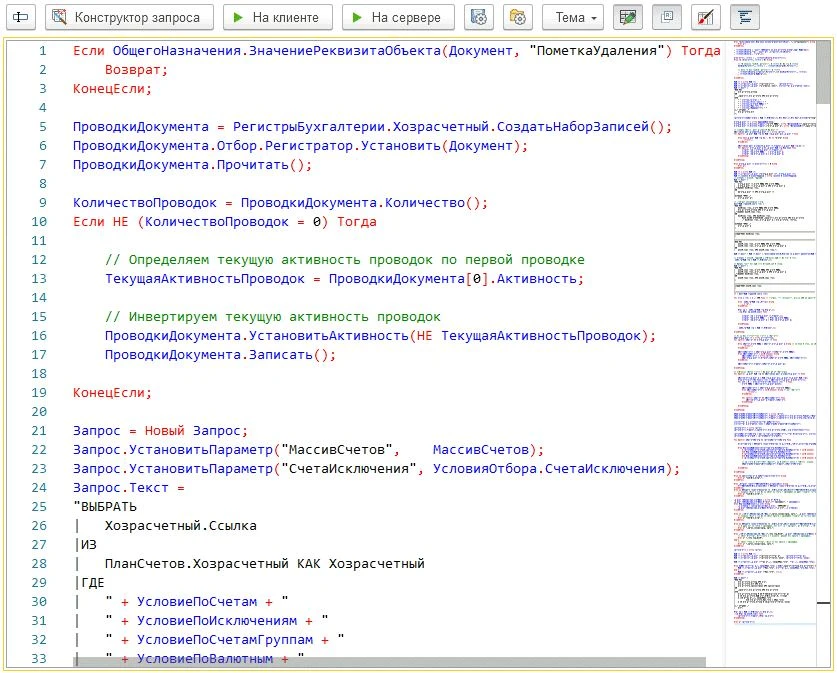Toggle the text alignment lines icon
The image size is (837, 673).
point(744,17)
